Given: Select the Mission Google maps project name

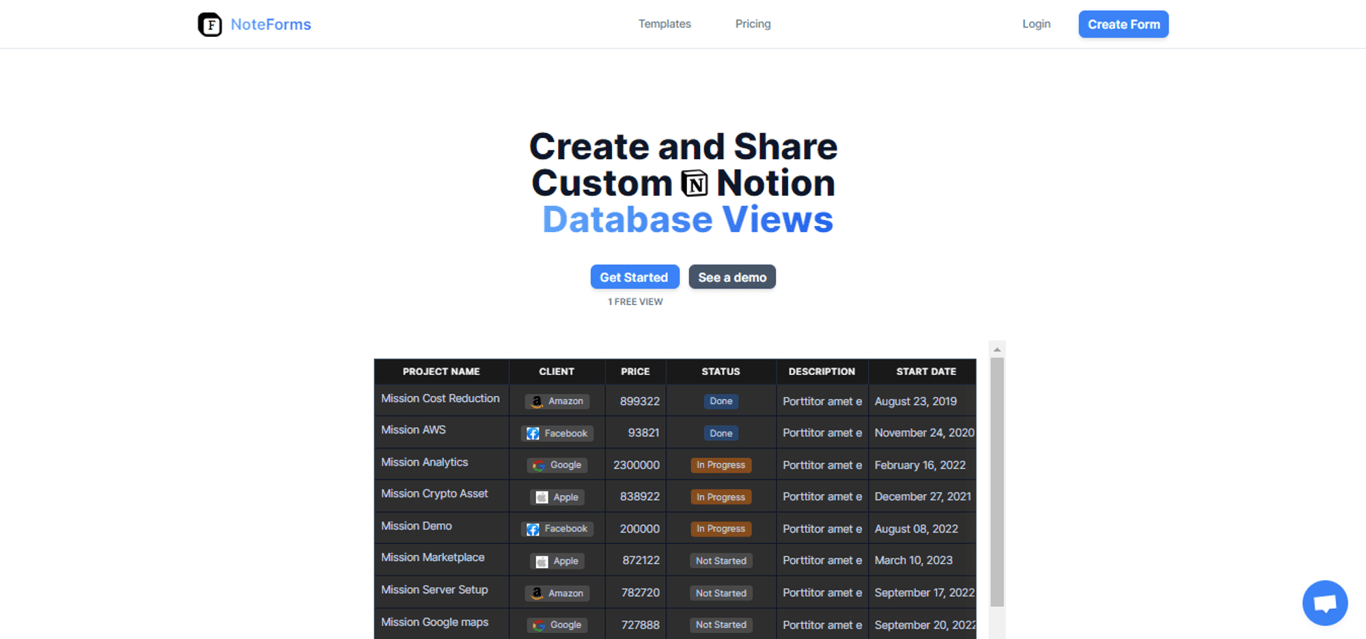Looking at the screenshot, I should pyautogui.click(x=434, y=622).
